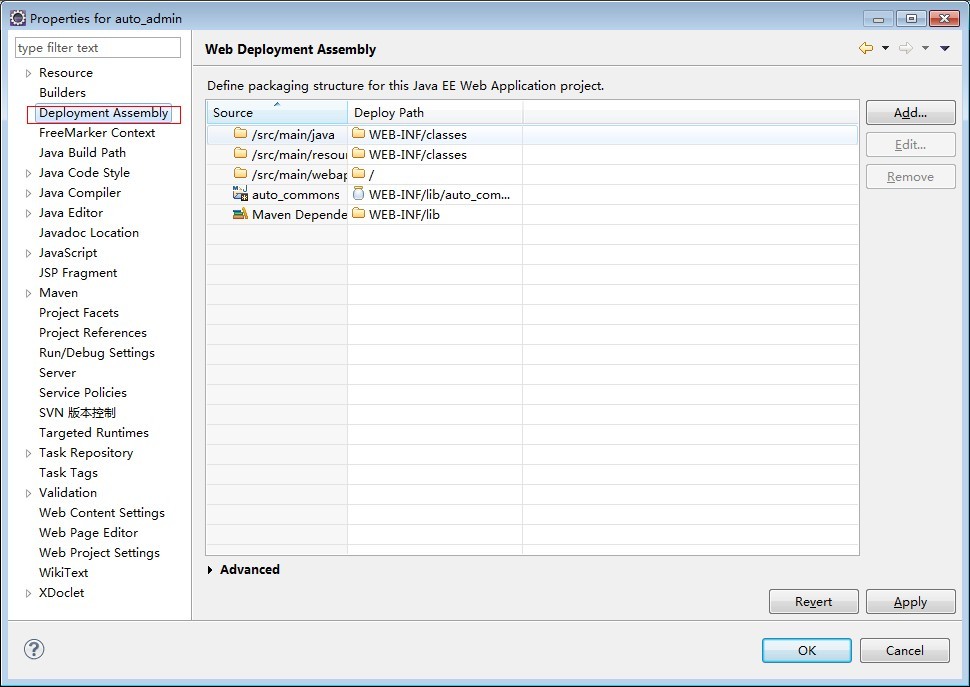The image size is (970, 687).
Task: Click the OK button
Action: tap(806, 650)
